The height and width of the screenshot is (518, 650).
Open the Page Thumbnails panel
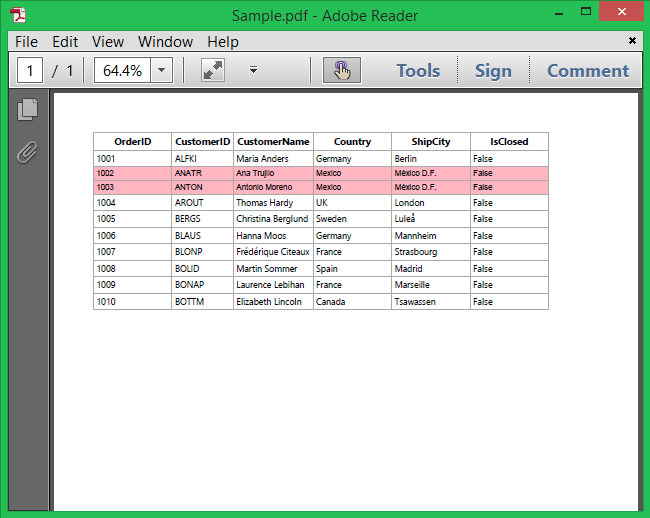tap(27, 109)
